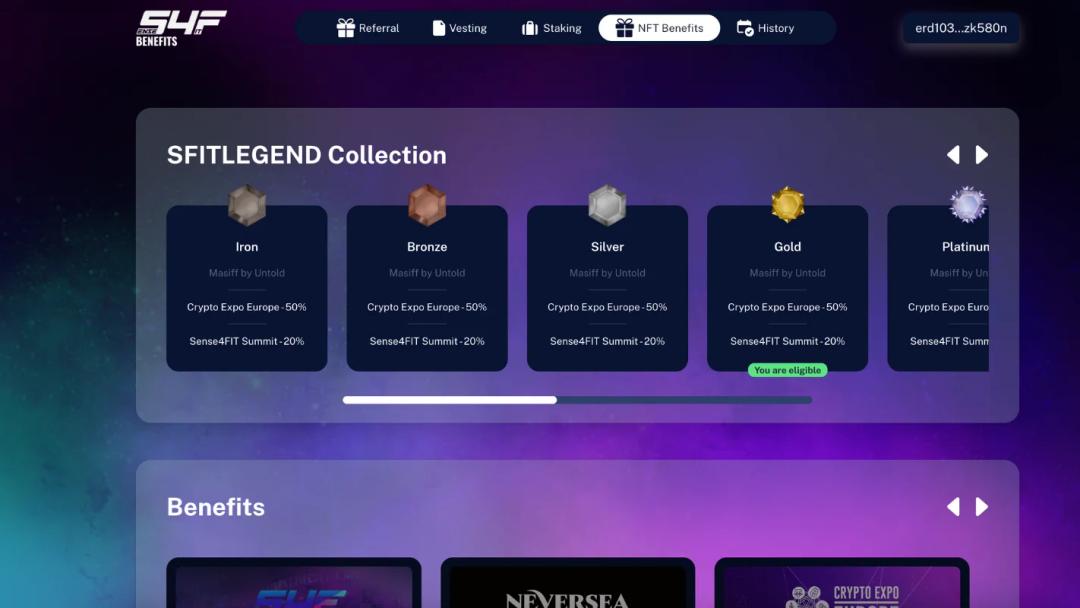Click the collection horizontal scrollbar handle
The width and height of the screenshot is (1080, 608).
[450, 400]
